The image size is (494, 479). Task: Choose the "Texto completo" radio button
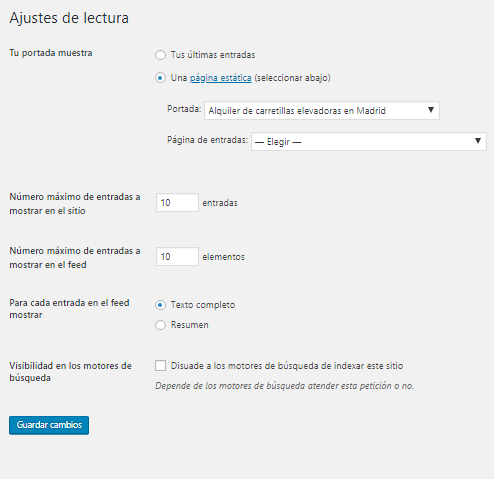160,305
